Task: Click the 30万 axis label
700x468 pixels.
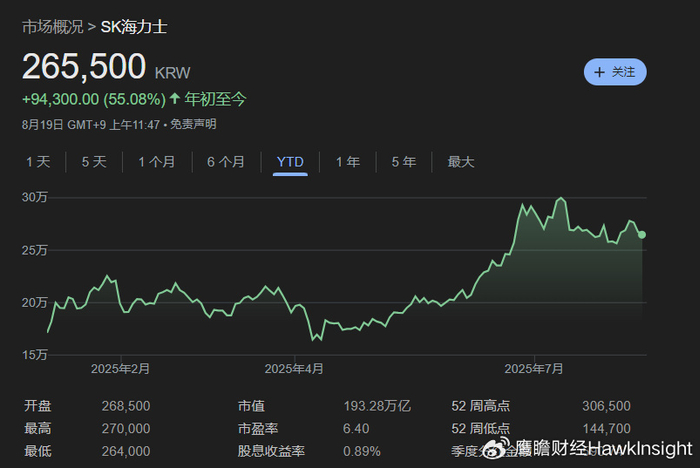Action: pyautogui.click(x=34, y=197)
